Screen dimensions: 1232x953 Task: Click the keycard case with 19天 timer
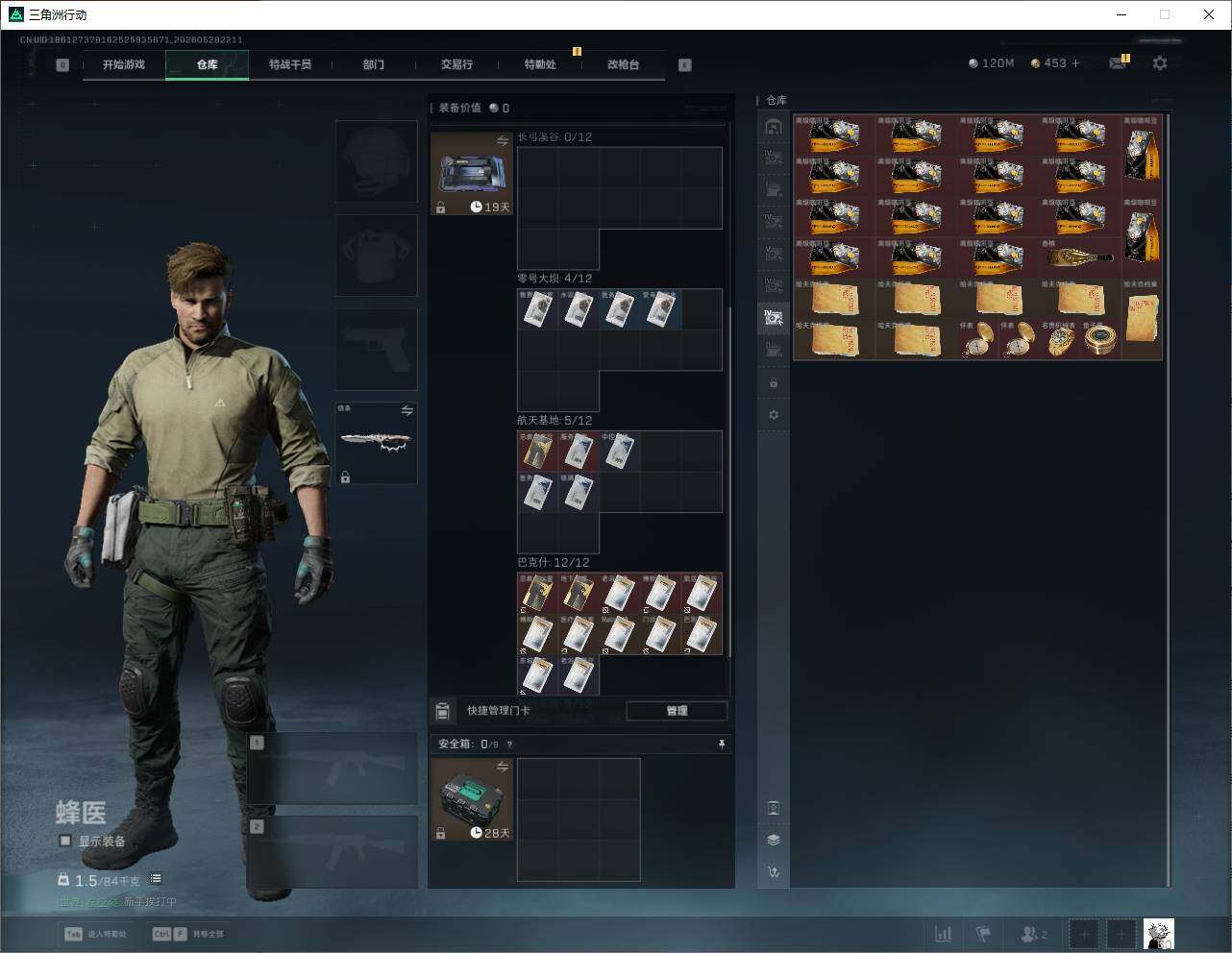click(472, 174)
